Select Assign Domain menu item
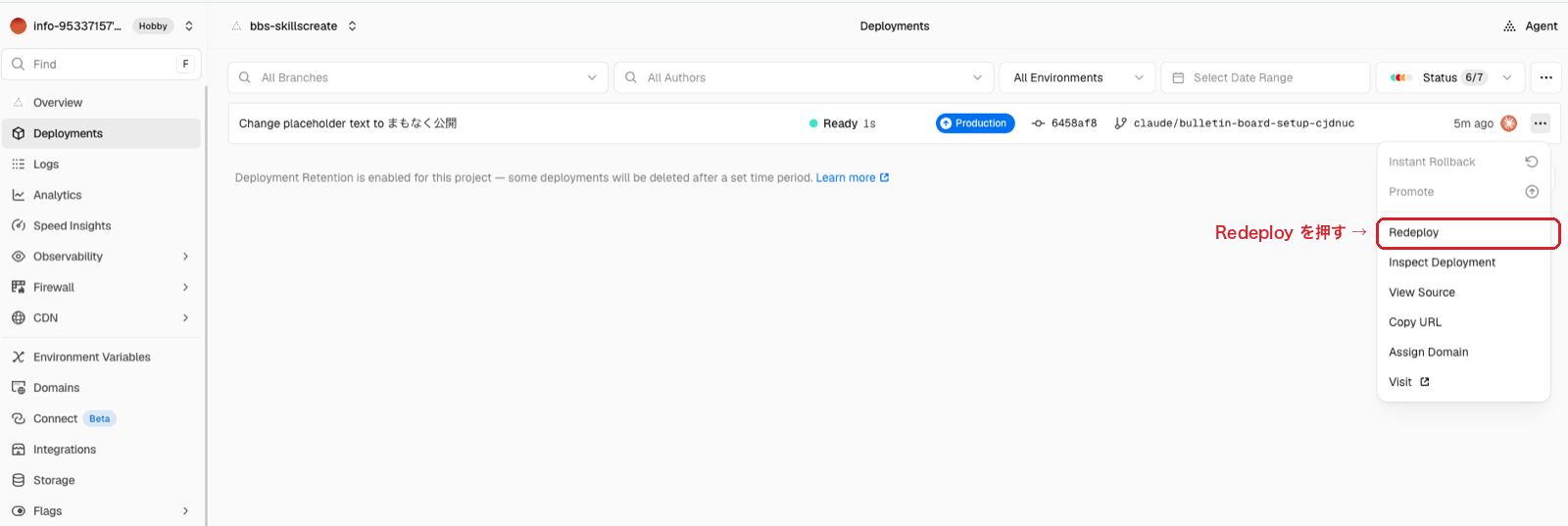 1463,353
